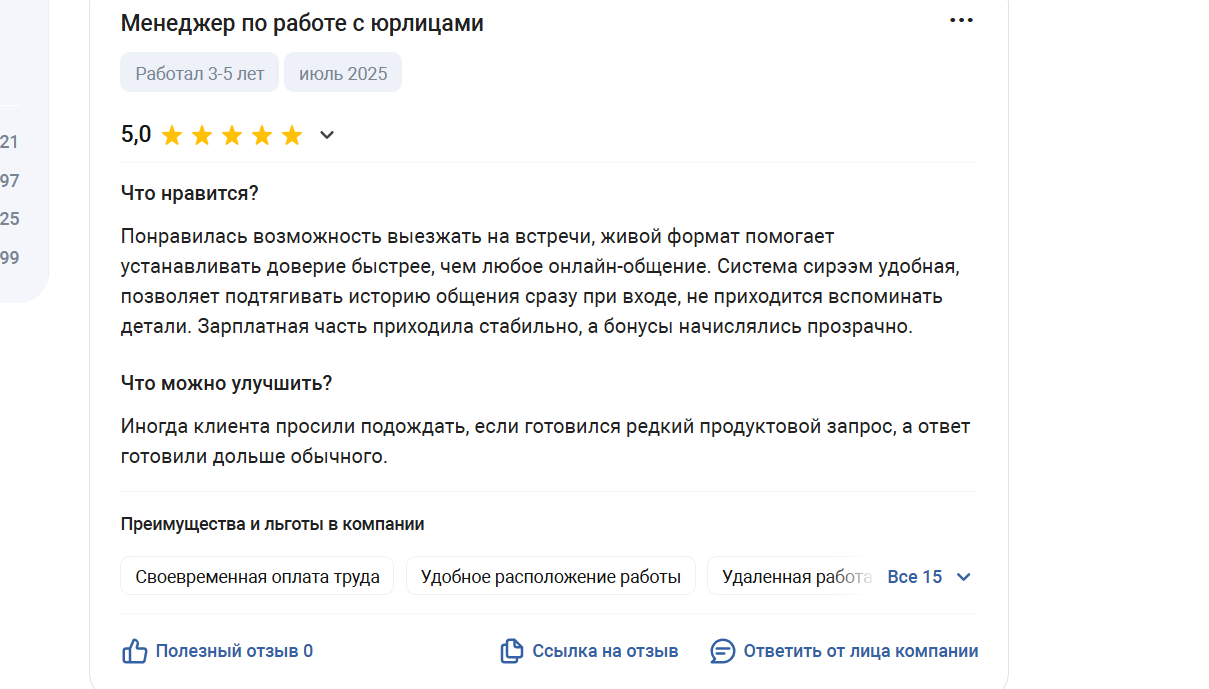Show all benefits via 'Все 15'
This screenshot has width=1209, height=689.
[915, 577]
